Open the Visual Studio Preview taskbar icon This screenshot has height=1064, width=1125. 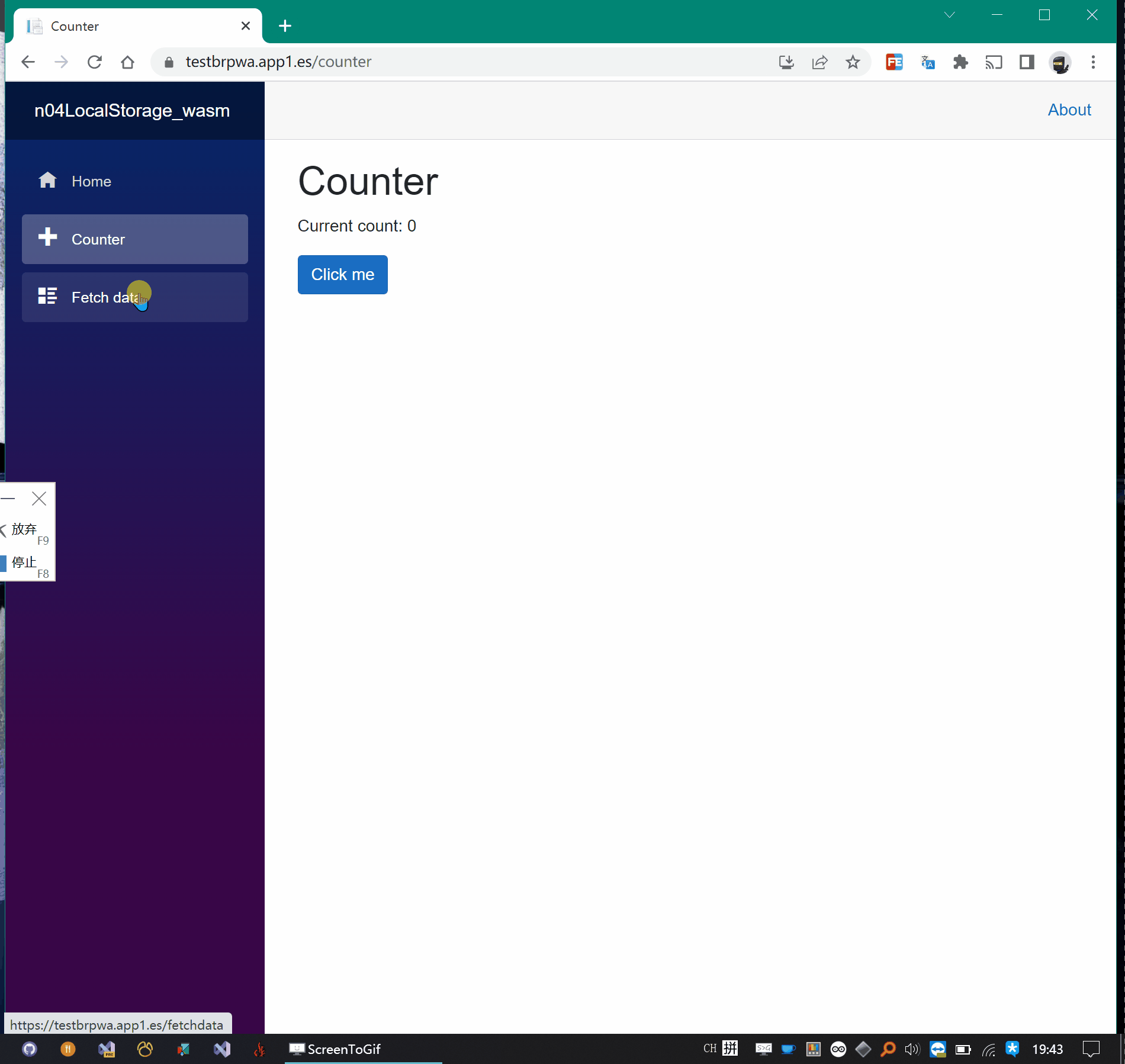click(x=107, y=1049)
